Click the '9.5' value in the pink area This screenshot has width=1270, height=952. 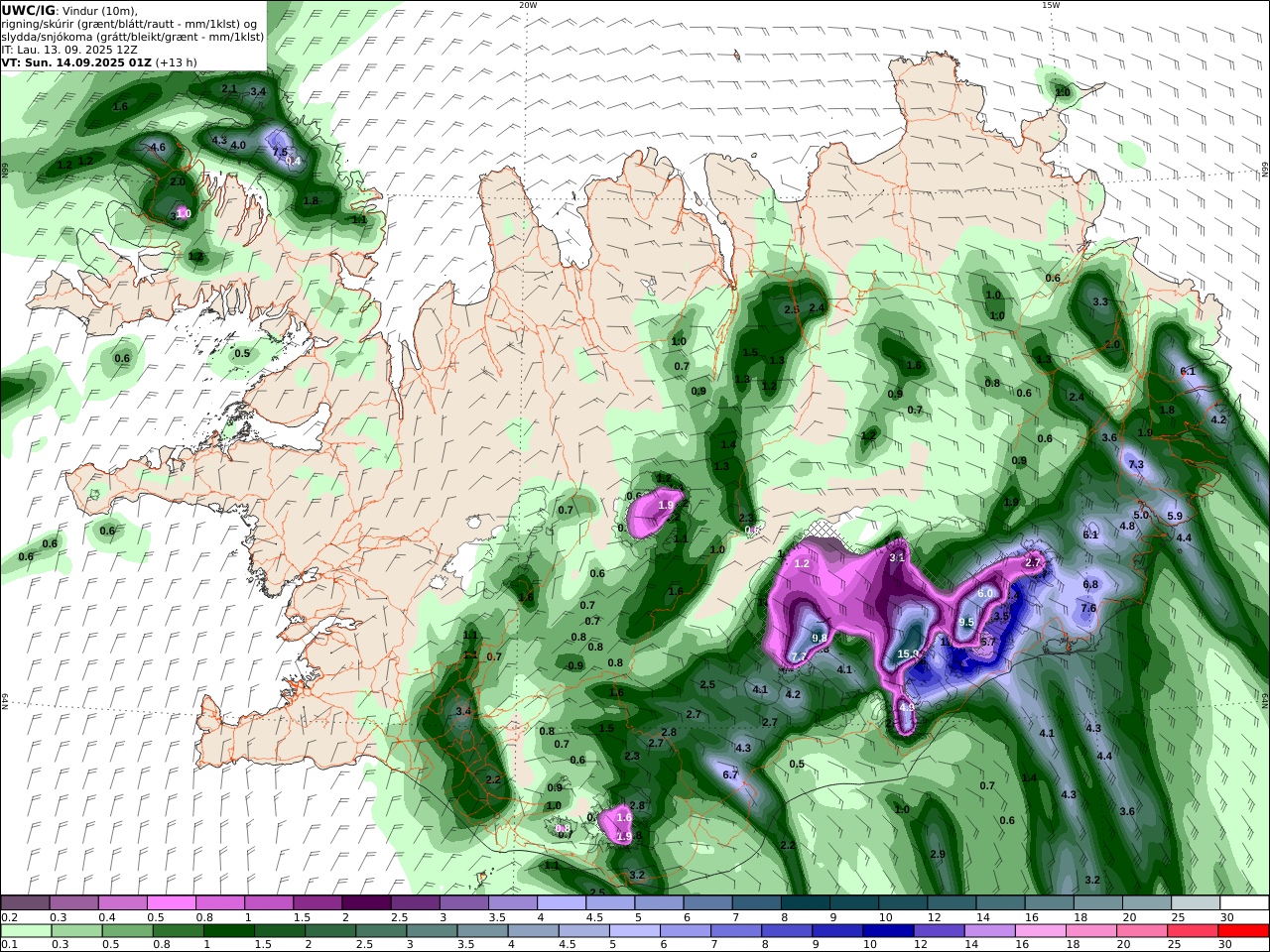(966, 623)
